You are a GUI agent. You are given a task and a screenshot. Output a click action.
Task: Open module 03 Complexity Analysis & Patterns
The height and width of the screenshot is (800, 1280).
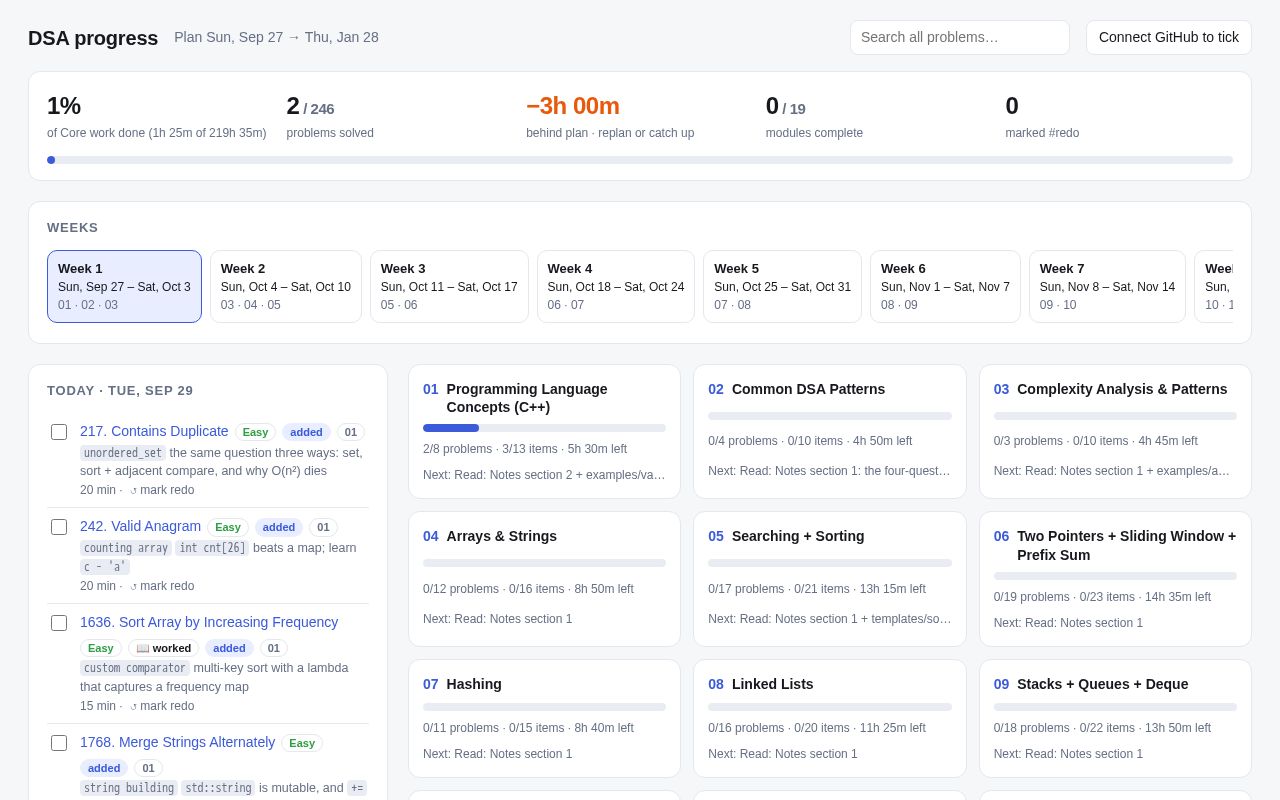tap(1115, 431)
